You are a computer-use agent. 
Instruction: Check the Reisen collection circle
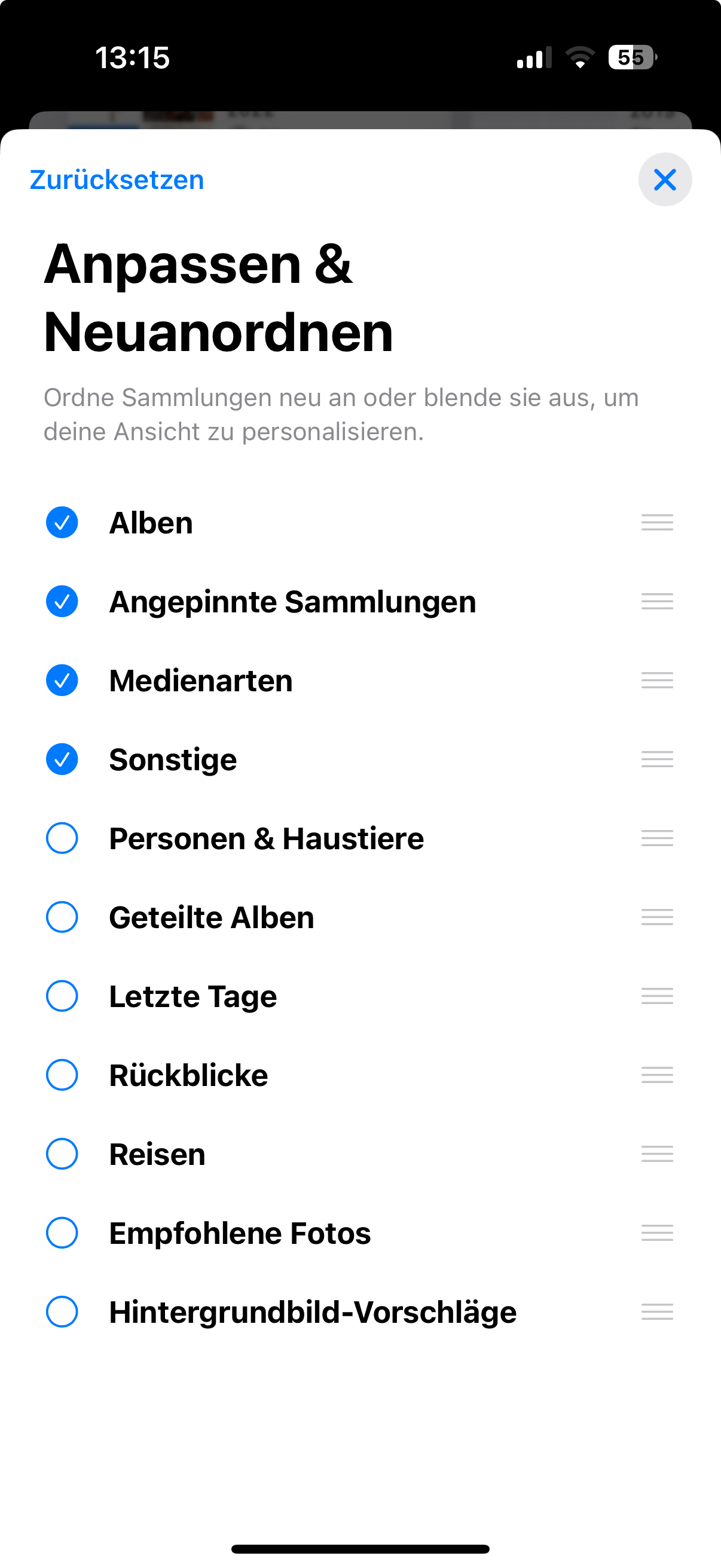(62, 1154)
